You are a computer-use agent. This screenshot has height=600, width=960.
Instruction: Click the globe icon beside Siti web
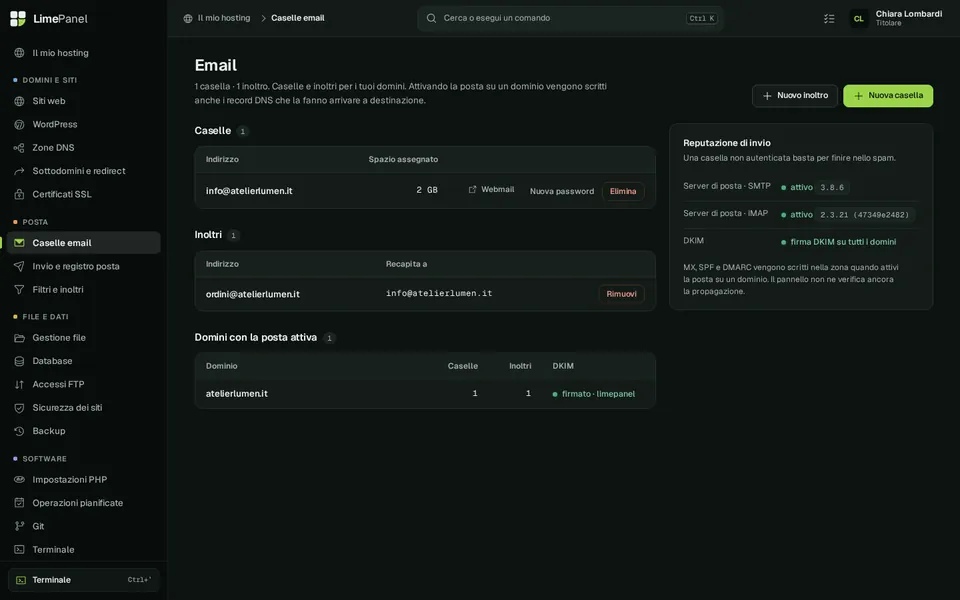tap(19, 101)
